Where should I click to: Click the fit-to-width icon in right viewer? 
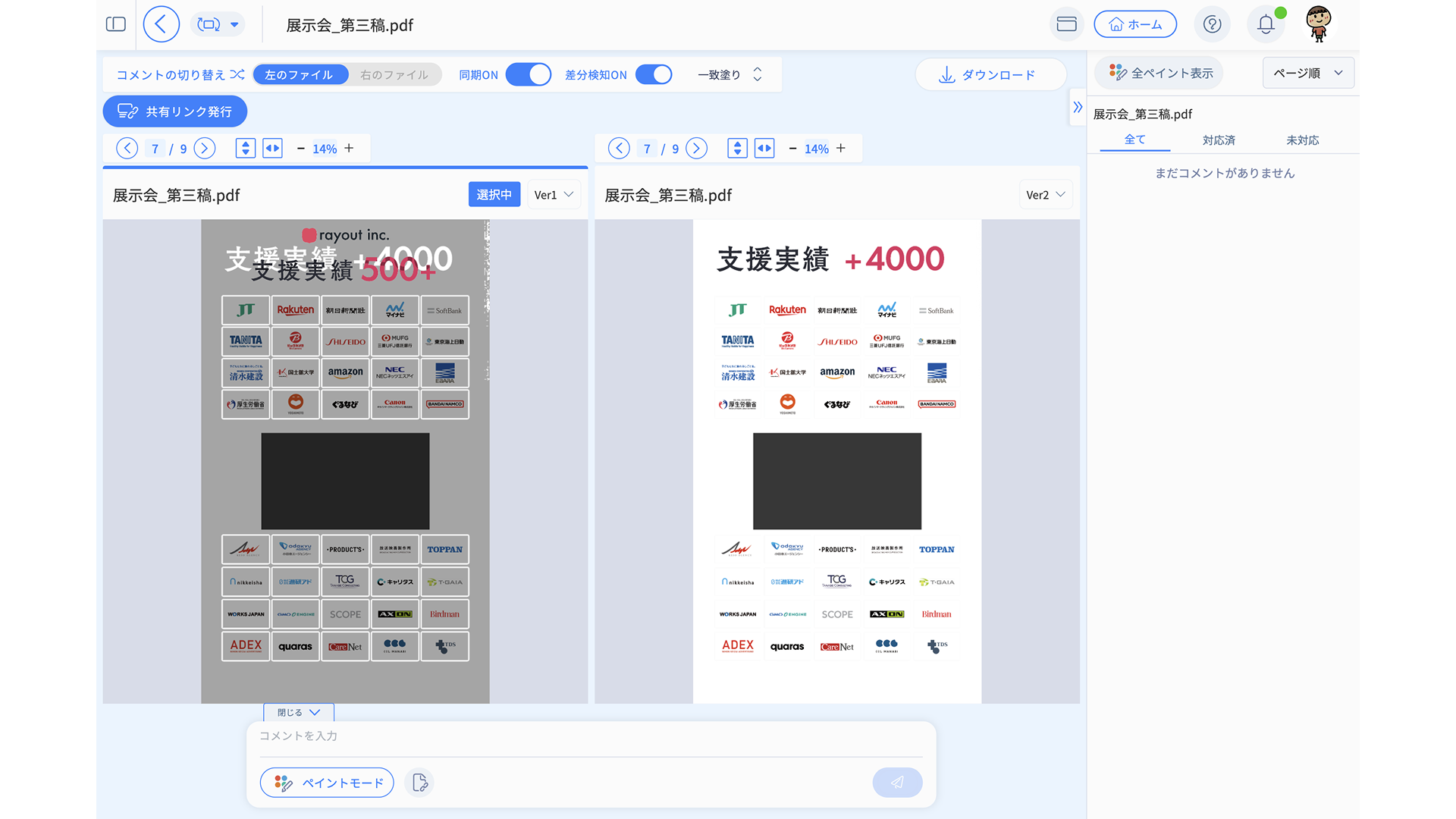[764, 149]
